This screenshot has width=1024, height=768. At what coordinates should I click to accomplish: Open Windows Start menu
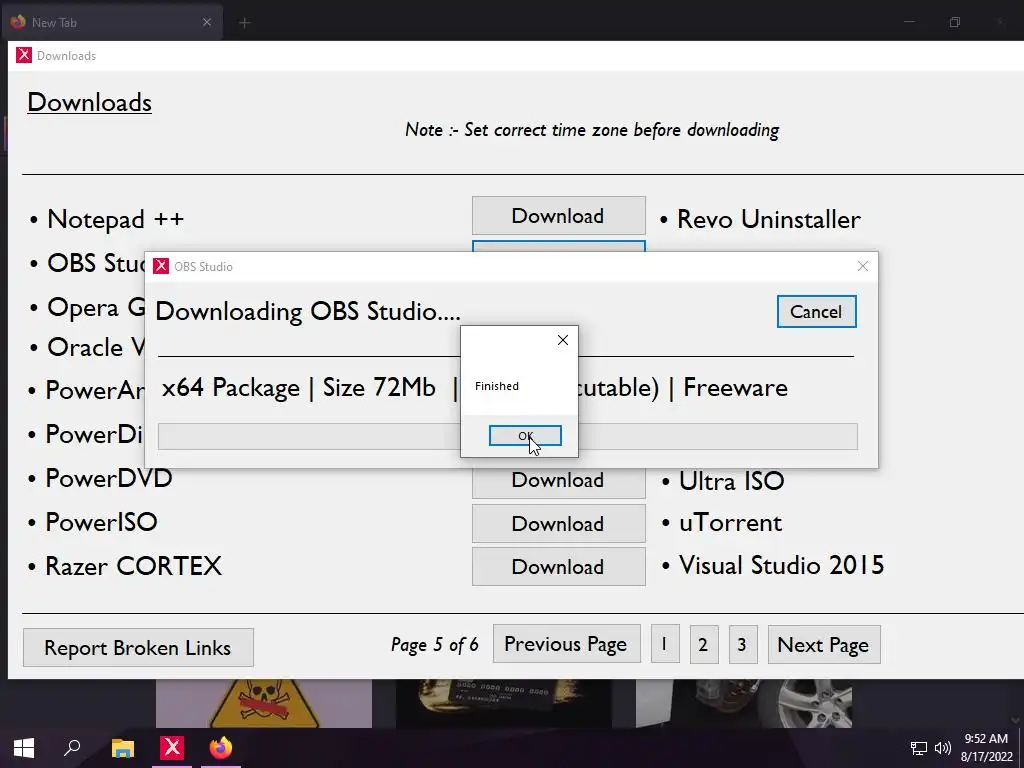pyautogui.click(x=24, y=748)
